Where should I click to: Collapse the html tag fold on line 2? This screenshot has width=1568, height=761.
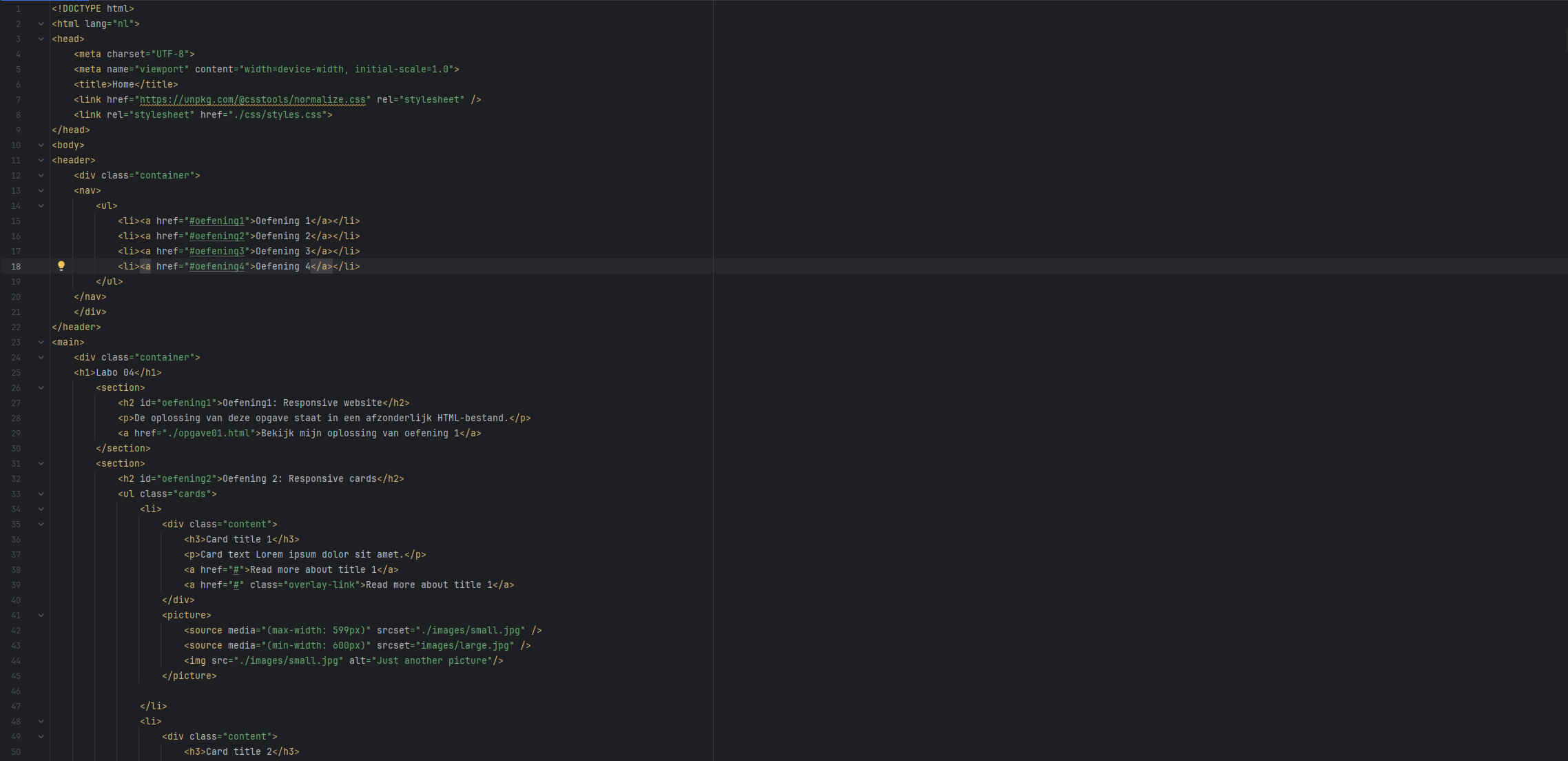click(41, 24)
